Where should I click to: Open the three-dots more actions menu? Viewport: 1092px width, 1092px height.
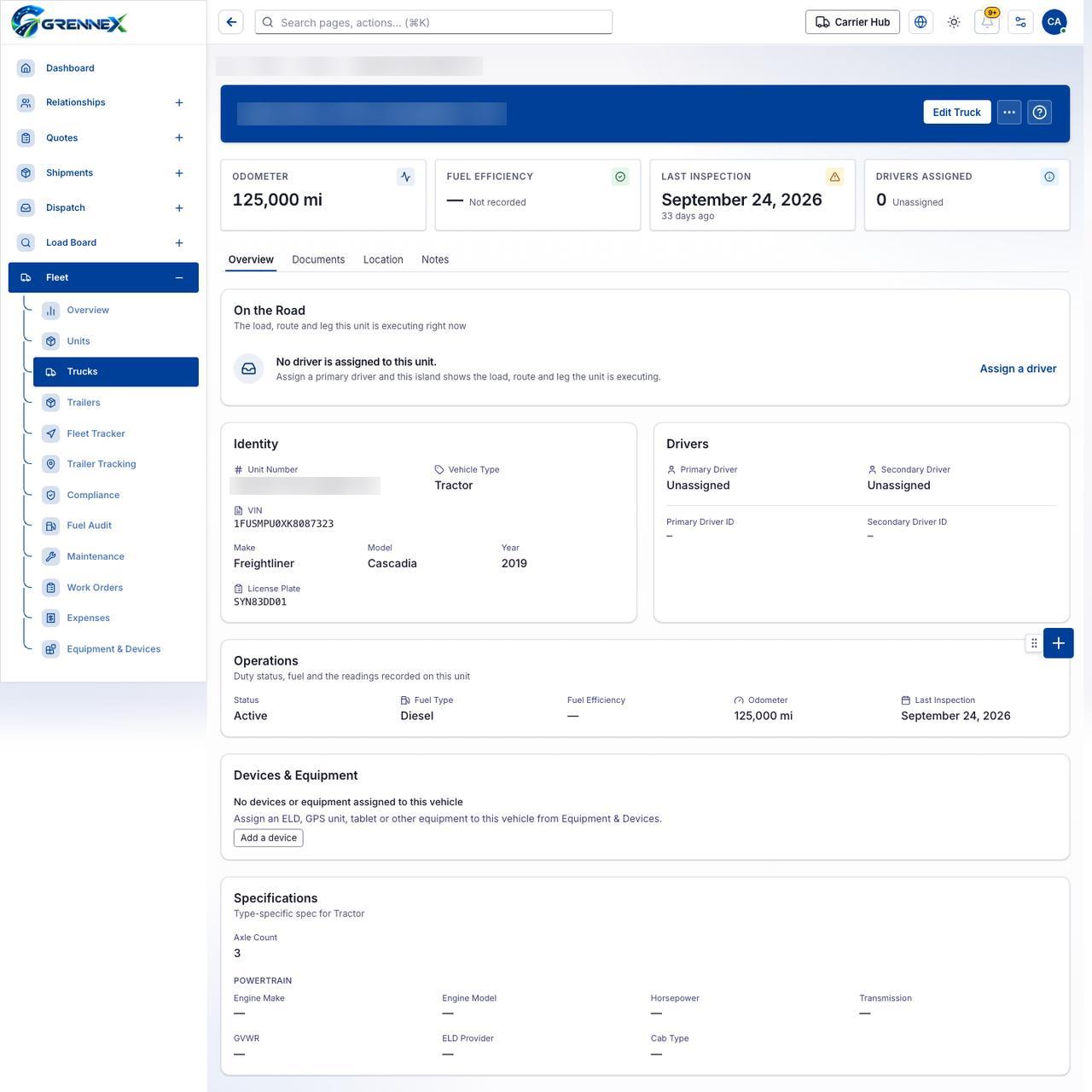pyautogui.click(x=1009, y=113)
